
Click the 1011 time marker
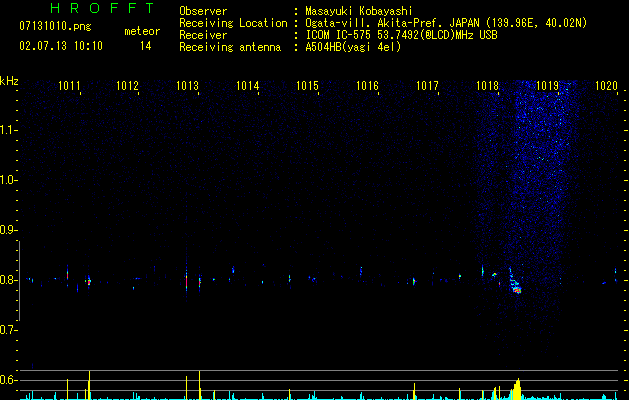69,86
